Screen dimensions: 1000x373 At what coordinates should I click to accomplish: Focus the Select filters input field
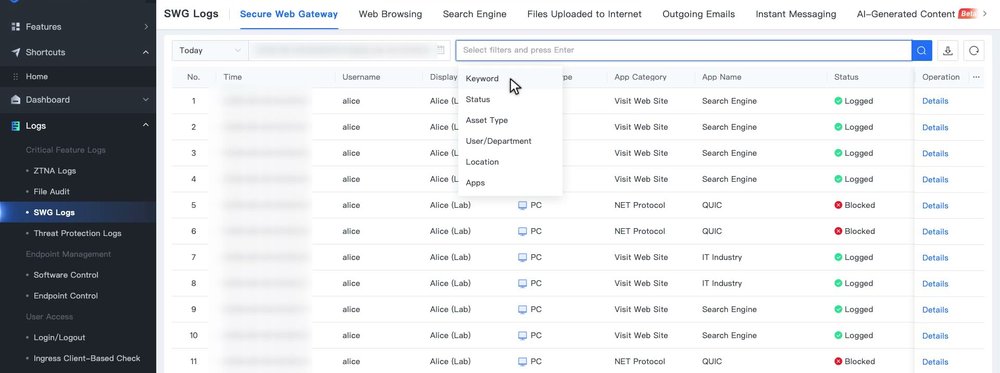tap(684, 50)
